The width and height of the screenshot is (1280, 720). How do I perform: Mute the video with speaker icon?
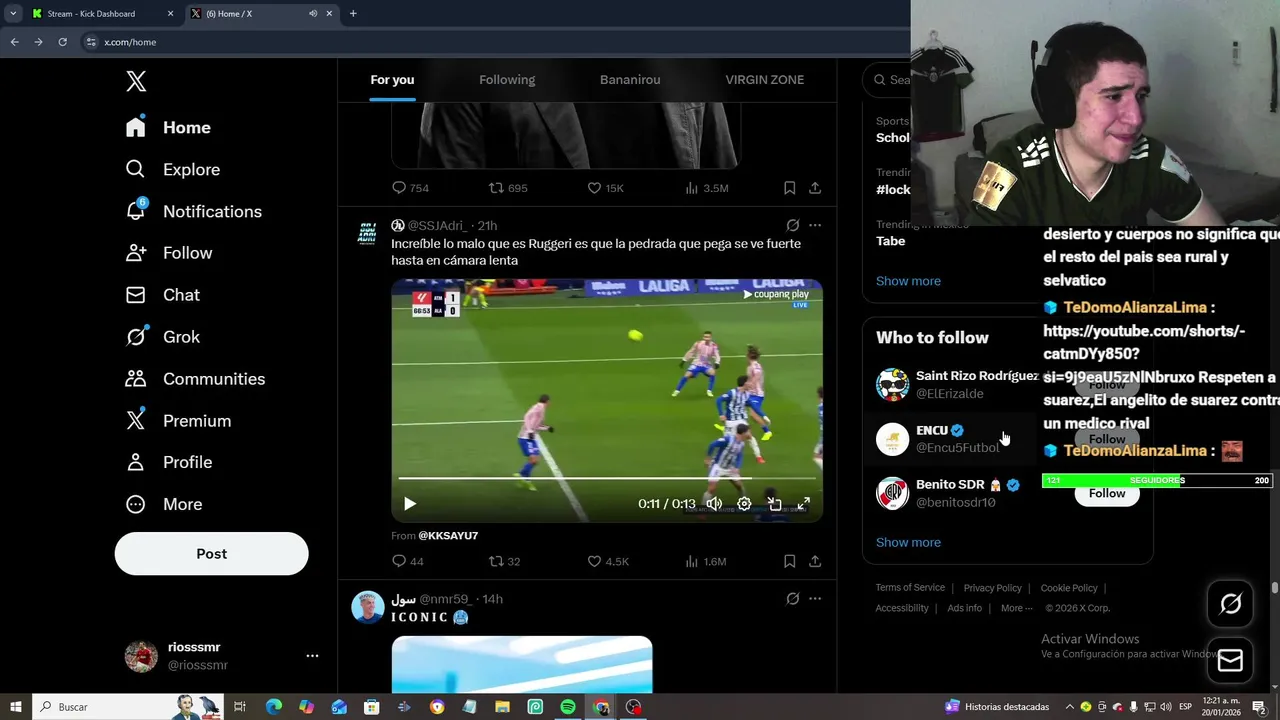click(714, 504)
